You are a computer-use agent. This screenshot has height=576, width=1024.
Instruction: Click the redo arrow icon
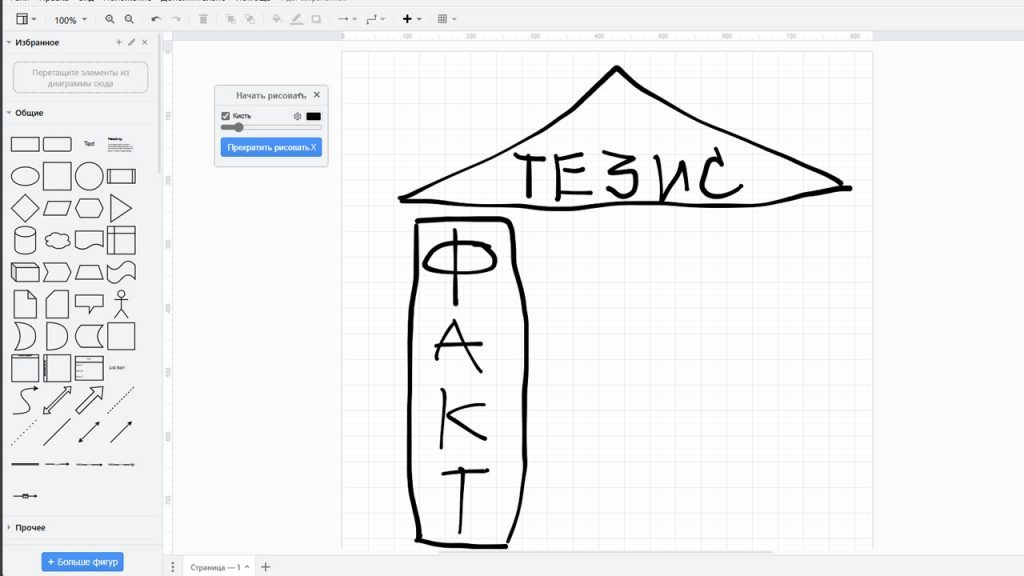pos(176,20)
